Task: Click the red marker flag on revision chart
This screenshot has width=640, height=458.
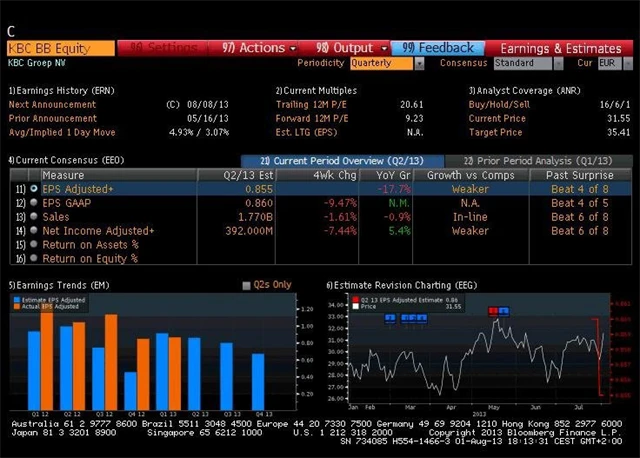Action: pos(494,310)
